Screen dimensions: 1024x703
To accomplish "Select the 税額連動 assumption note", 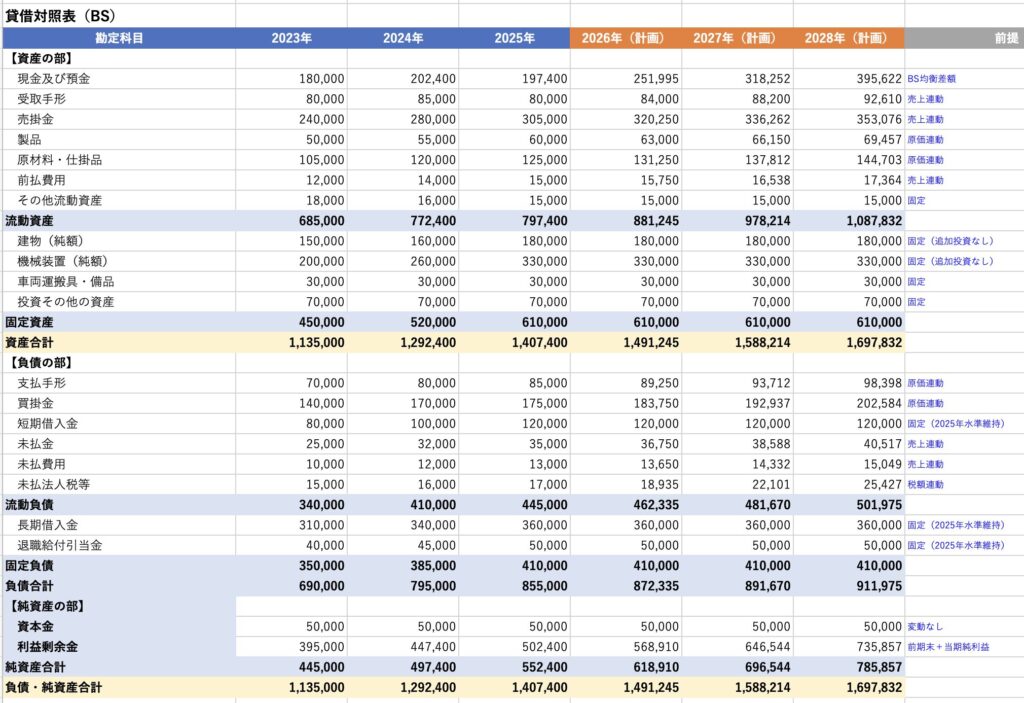I will pyautogui.click(x=925, y=485).
